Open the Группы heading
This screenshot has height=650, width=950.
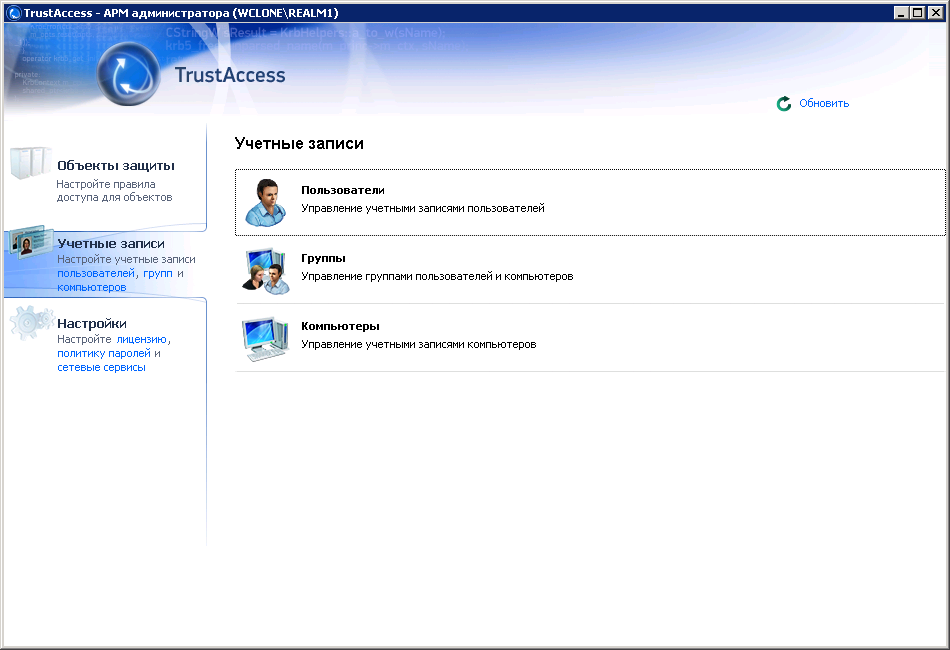(324, 258)
